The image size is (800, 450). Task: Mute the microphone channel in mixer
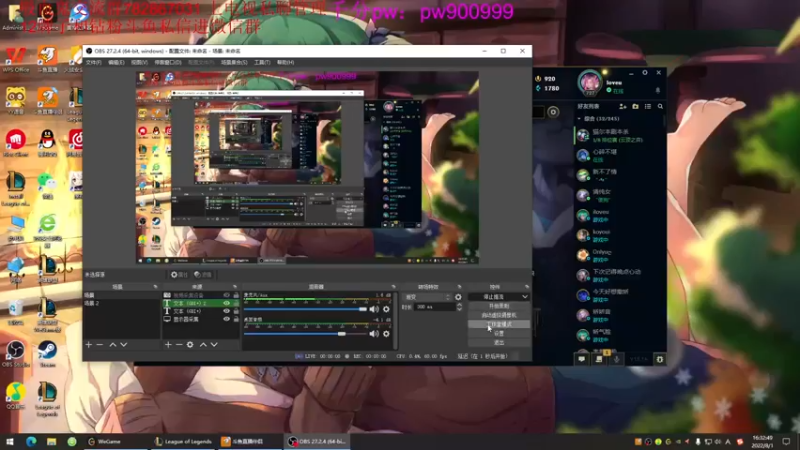374,309
